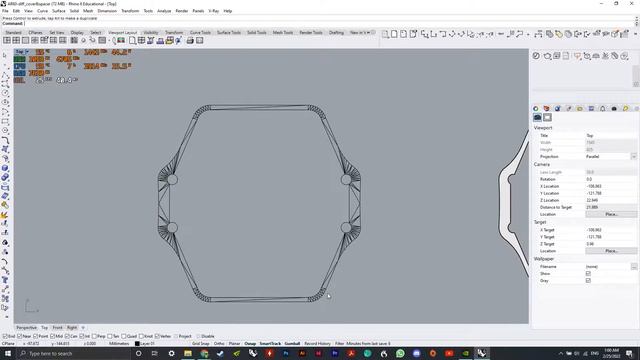
Task: Switch to the Solid Tools toolbar tab
Action: pyautogui.click(x=257, y=32)
